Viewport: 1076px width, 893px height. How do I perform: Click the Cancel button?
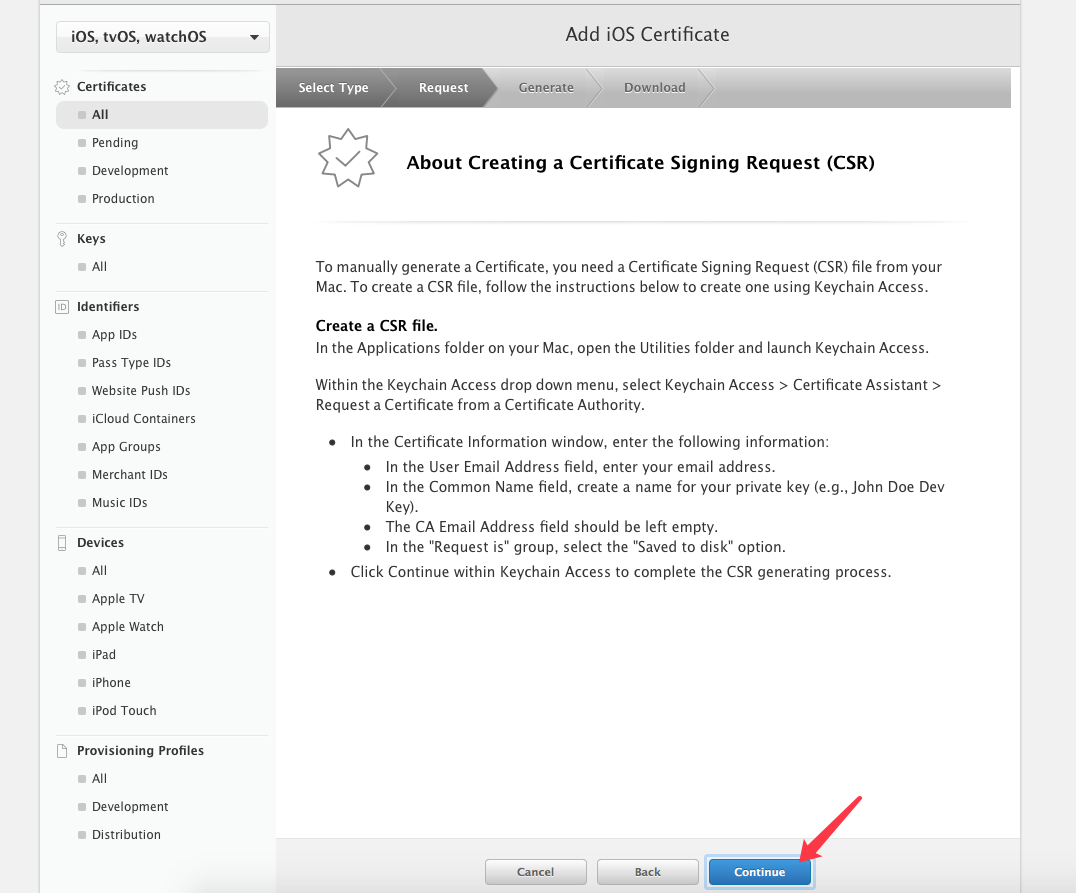pos(535,872)
